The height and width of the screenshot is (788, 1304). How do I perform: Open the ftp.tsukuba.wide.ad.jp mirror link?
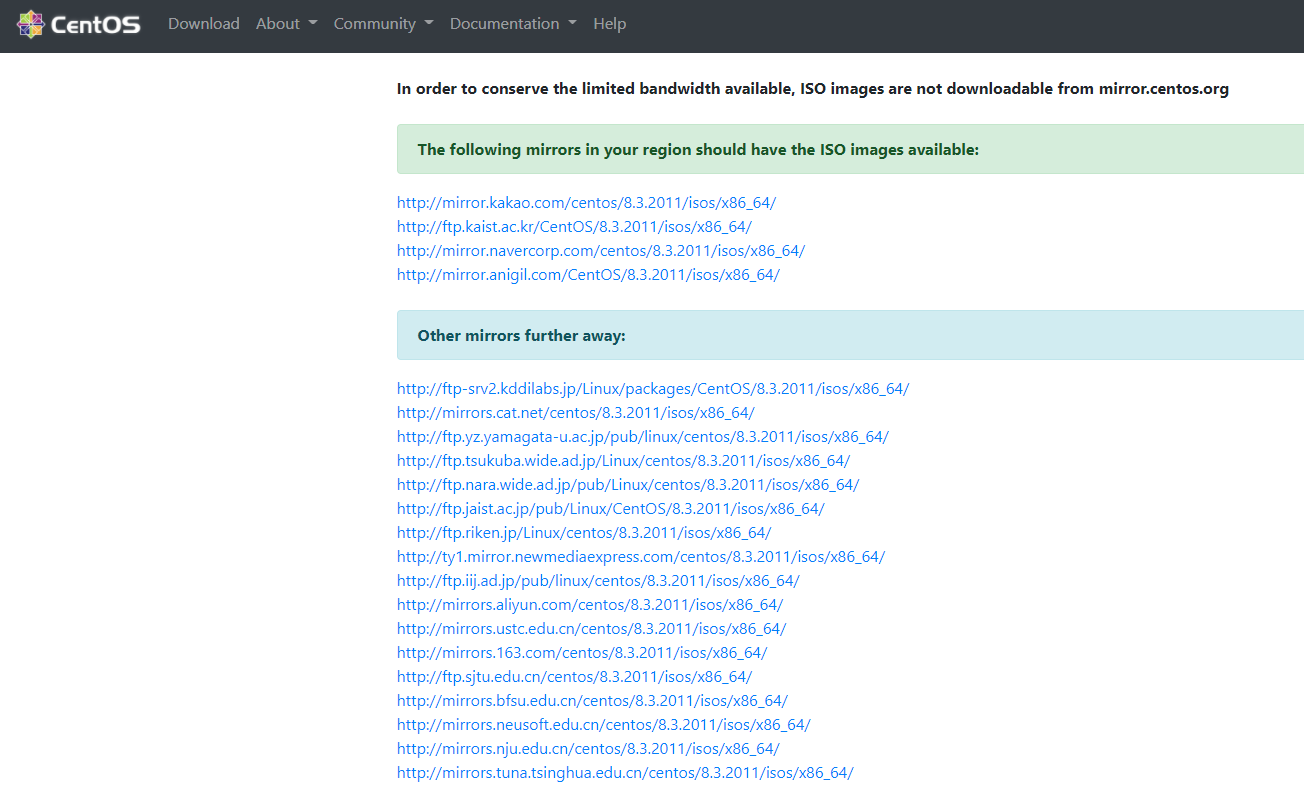tap(623, 461)
